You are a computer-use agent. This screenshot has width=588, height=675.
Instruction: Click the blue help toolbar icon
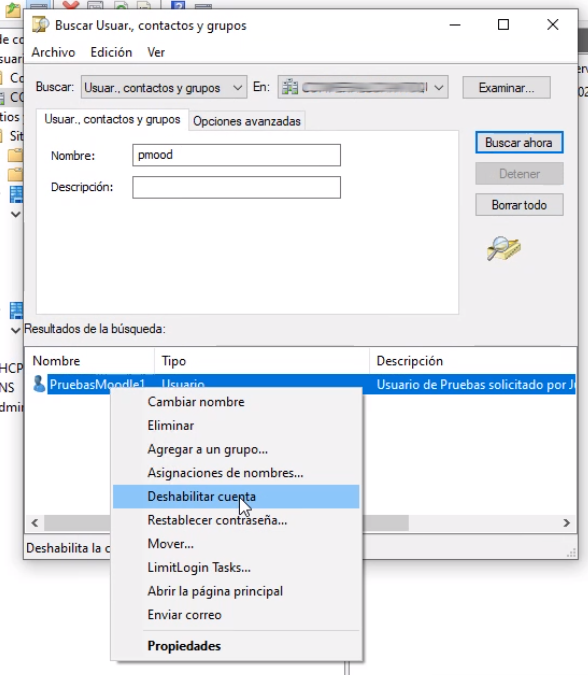[178, 5]
